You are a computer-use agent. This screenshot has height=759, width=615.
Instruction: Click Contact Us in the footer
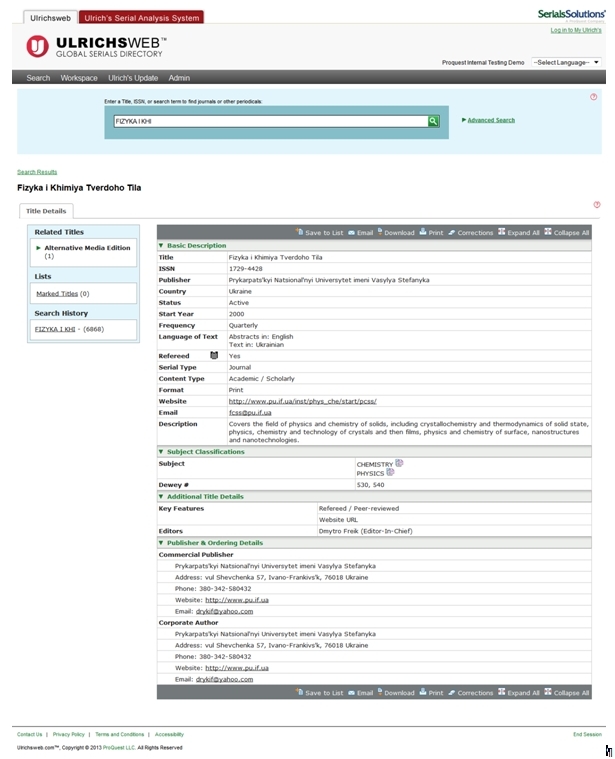click(x=30, y=734)
